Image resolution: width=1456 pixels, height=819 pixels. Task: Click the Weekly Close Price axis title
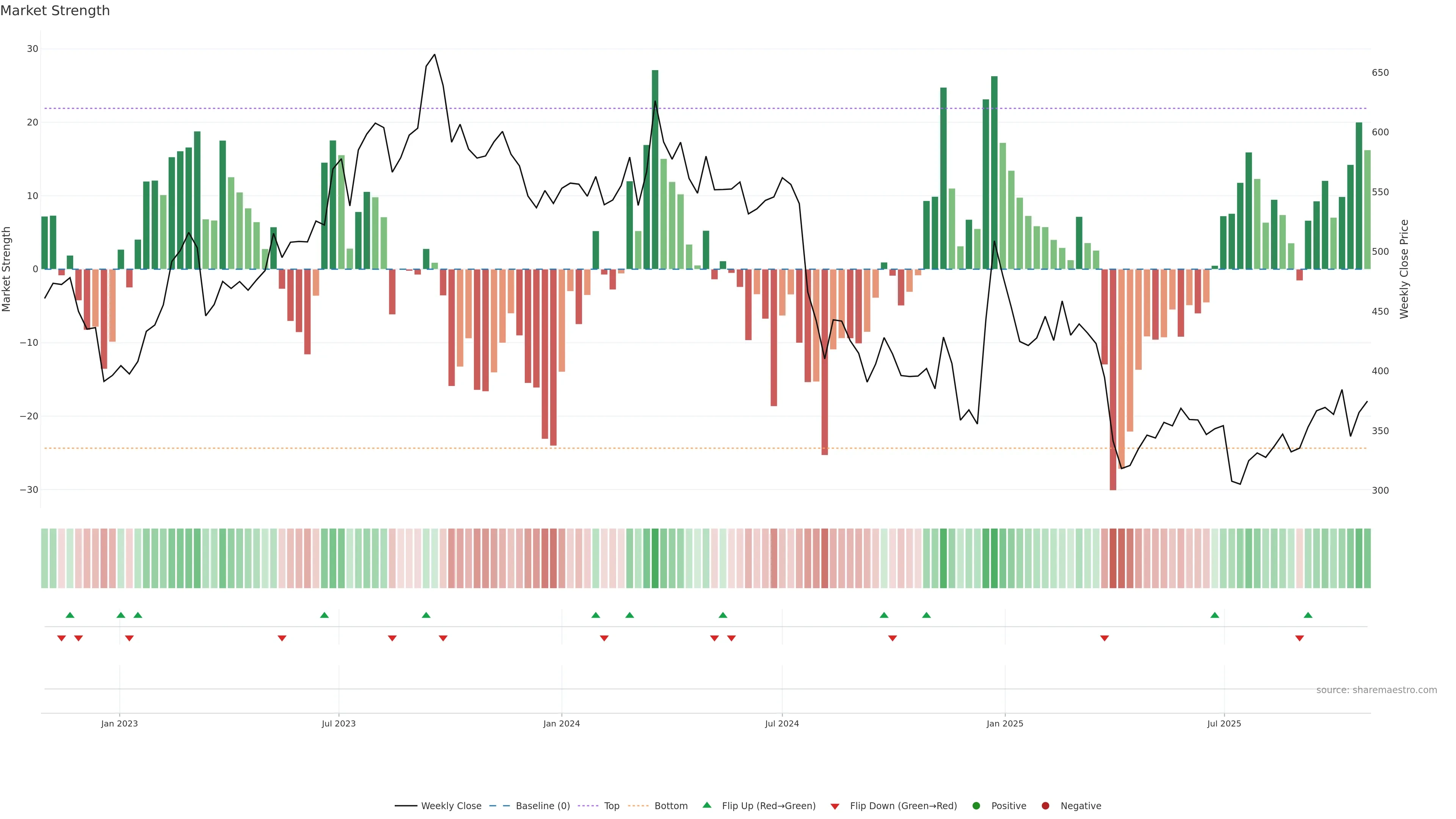(1404, 269)
